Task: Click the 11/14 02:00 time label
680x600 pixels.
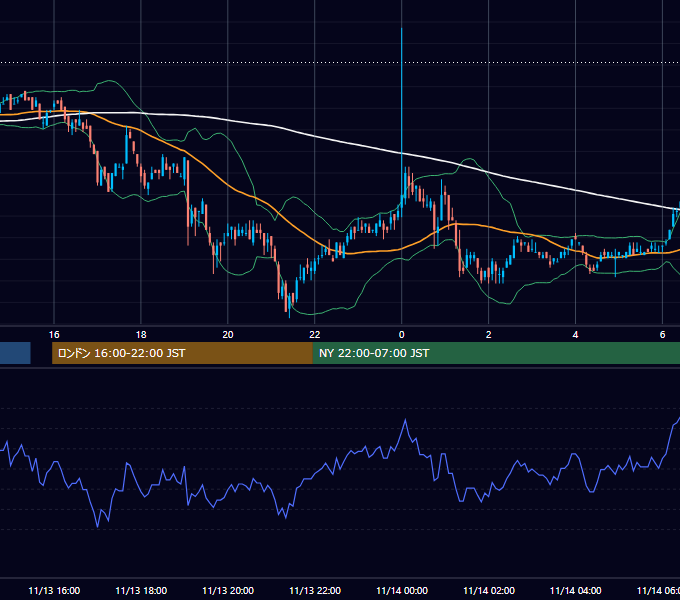Action: click(x=489, y=590)
